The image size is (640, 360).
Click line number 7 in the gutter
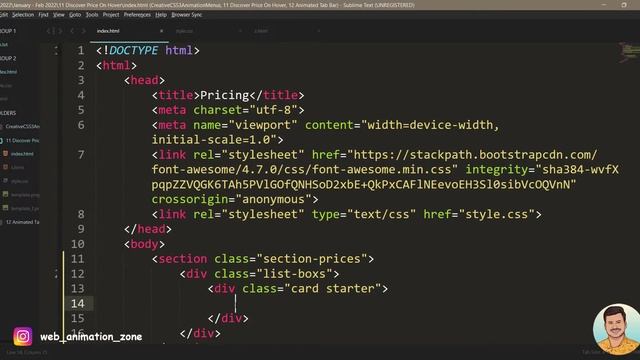(x=81, y=155)
